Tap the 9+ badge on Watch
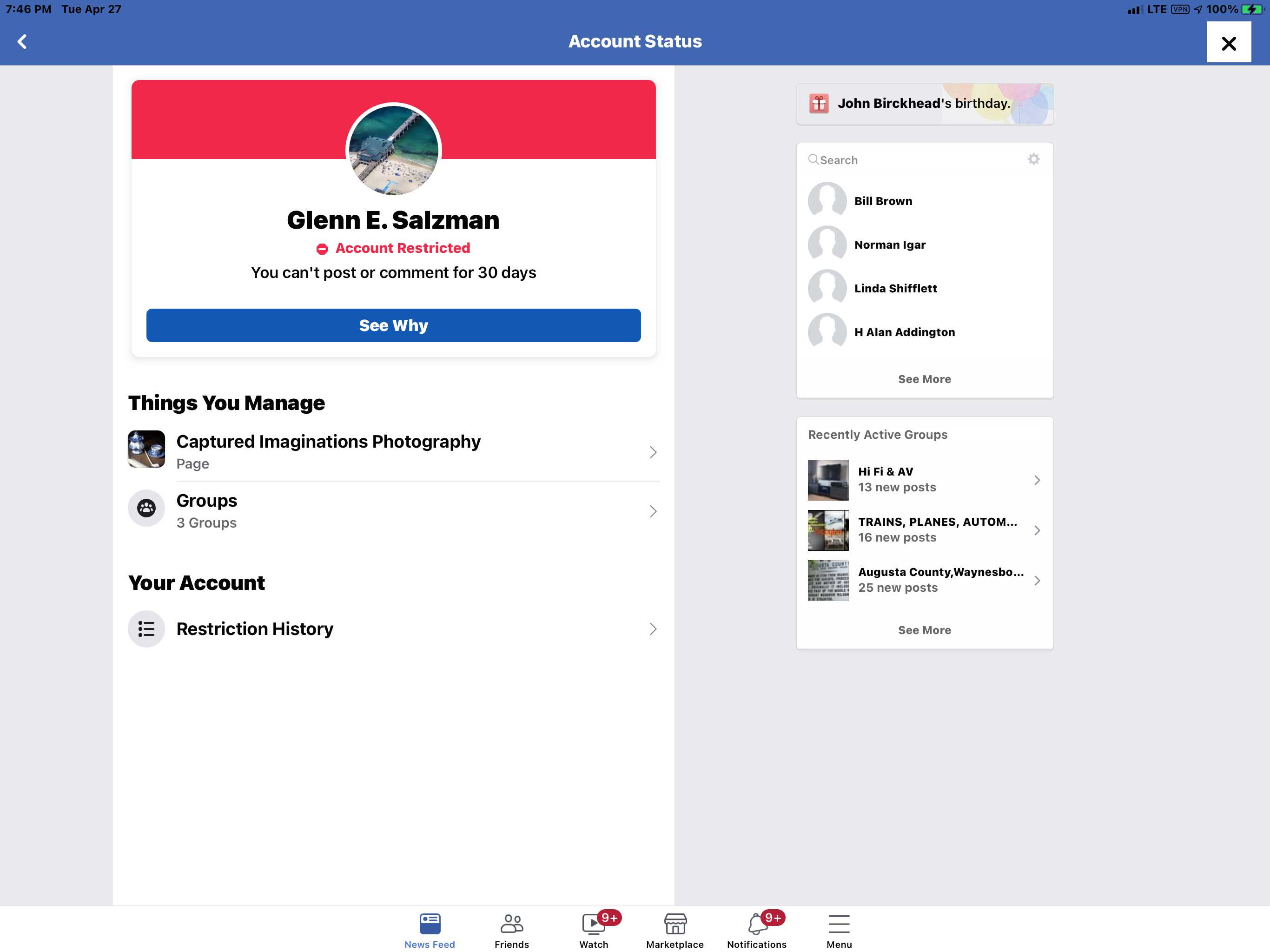 609,918
